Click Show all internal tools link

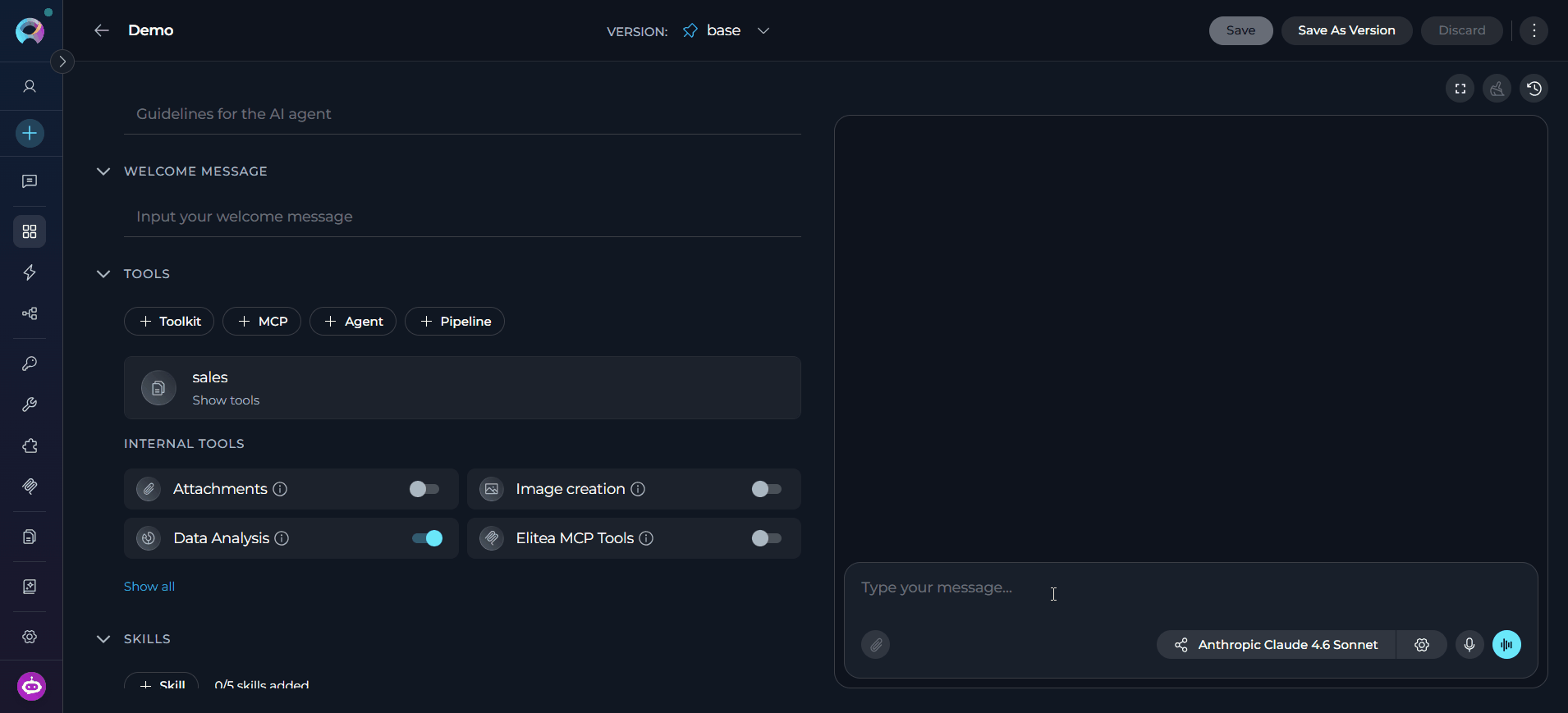point(149,586)
